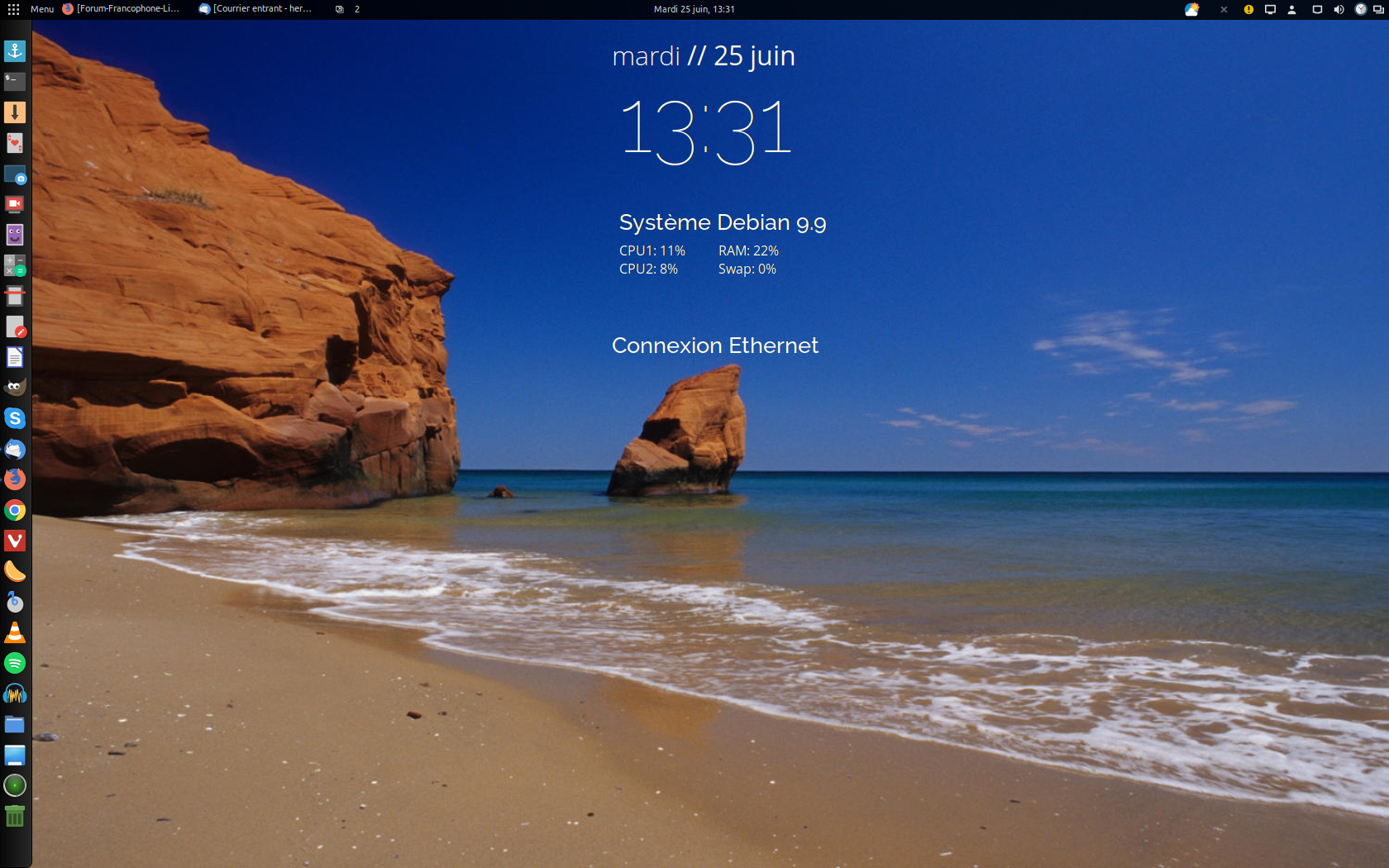Open the volume control in the tray

(1339, 10)
